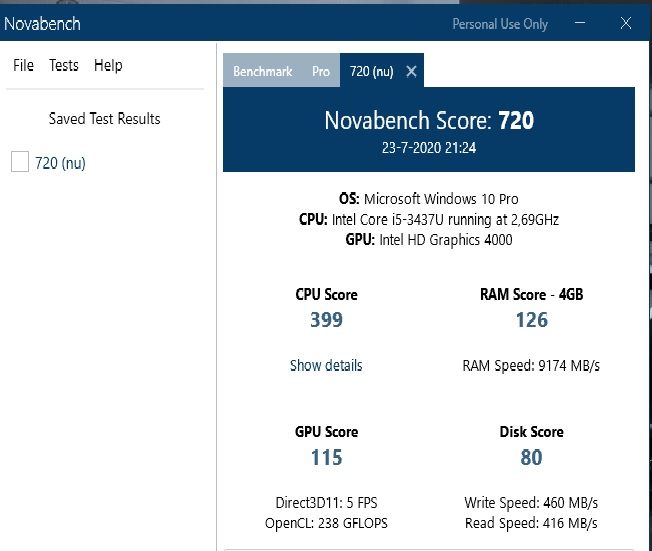
Task: Click the GPU score value 115
Action: 326,457
